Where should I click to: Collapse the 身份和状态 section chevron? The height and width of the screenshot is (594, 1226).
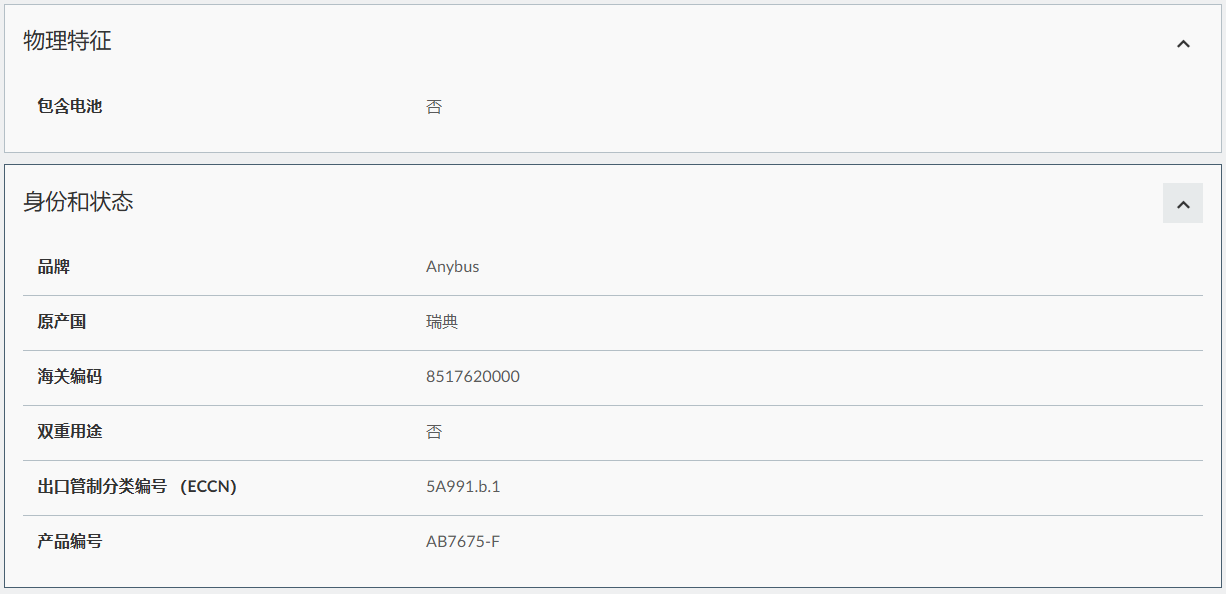coord(1183,204)
